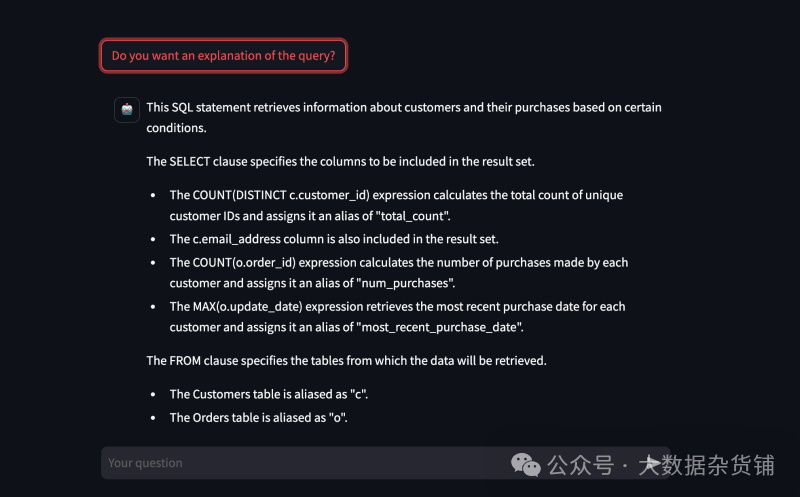Click the 'The FROM clause specifies' sentence

click(346, 360)
